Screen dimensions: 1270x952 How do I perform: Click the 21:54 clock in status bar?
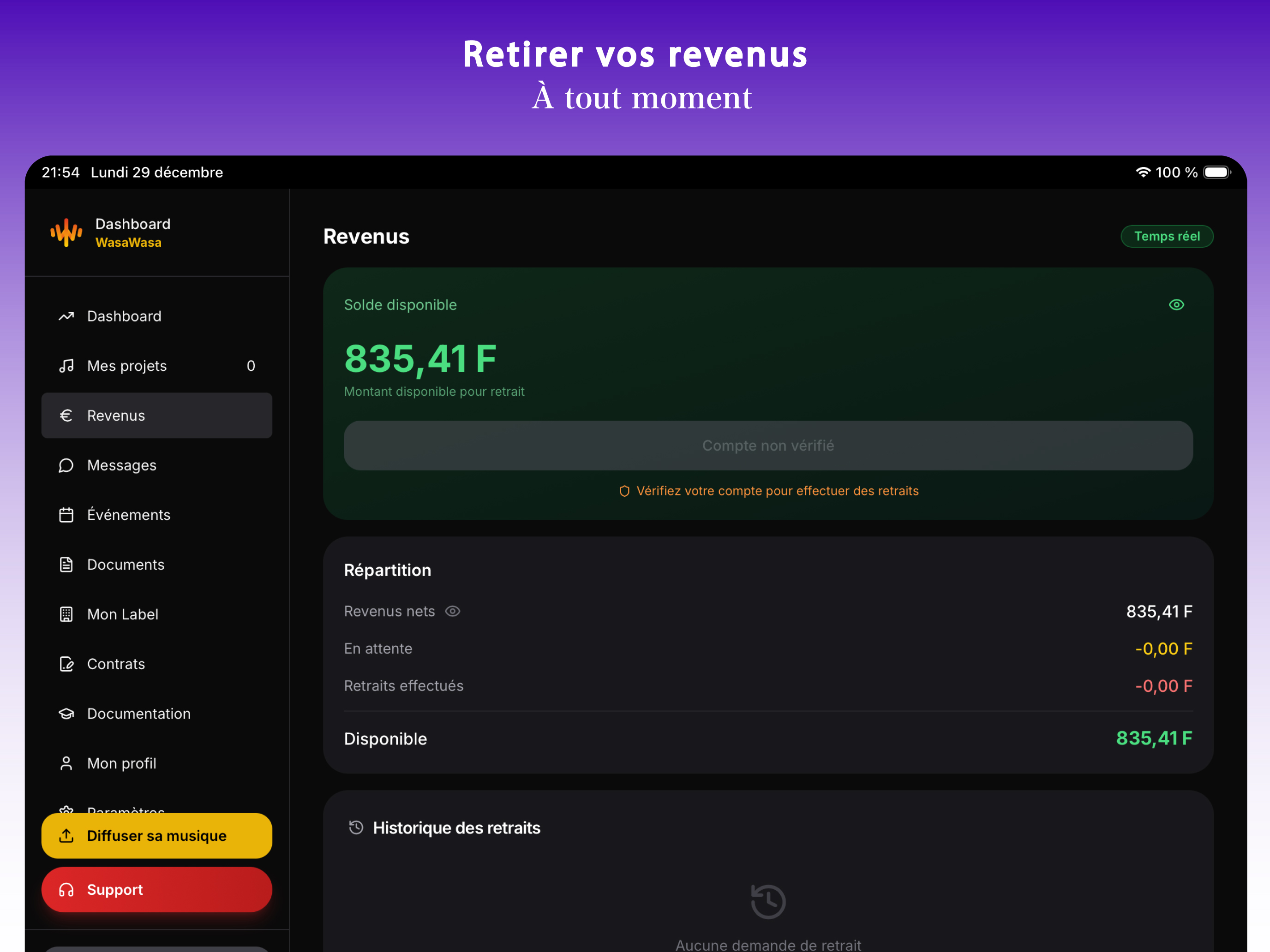(60, 172)
